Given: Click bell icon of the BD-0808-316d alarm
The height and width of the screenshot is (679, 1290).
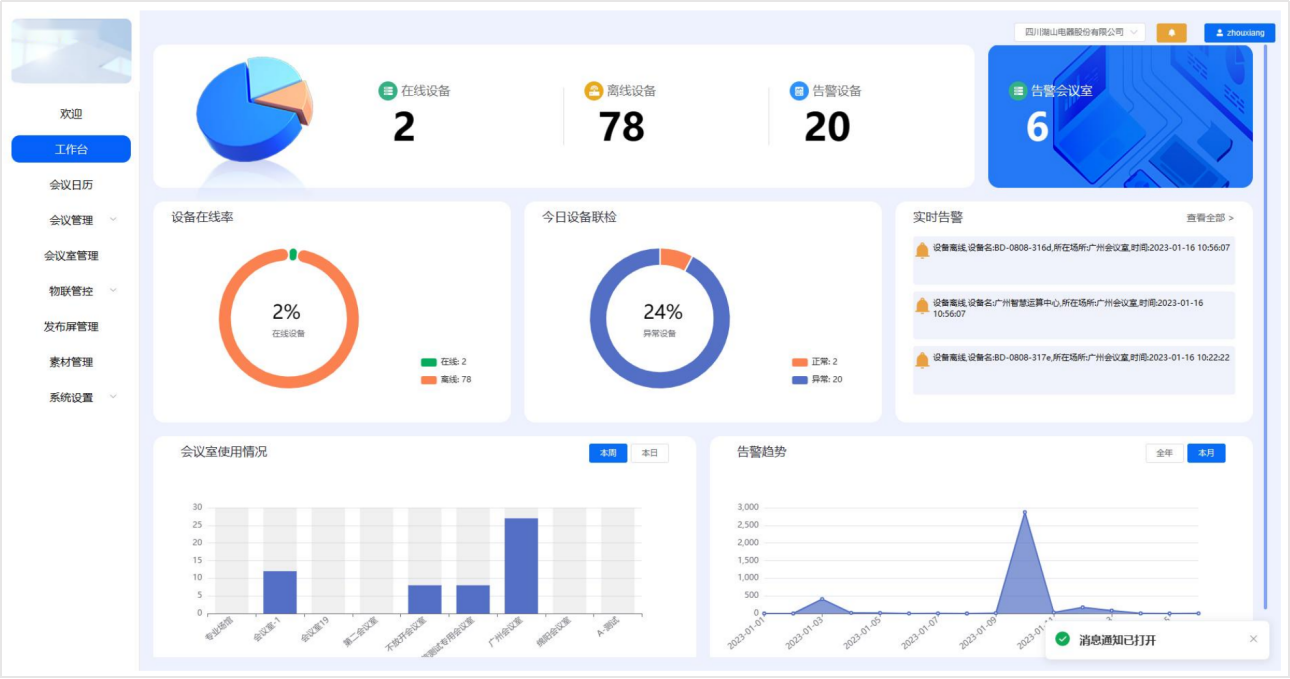Looking at the screenshot, I should (x=922, y=250).
